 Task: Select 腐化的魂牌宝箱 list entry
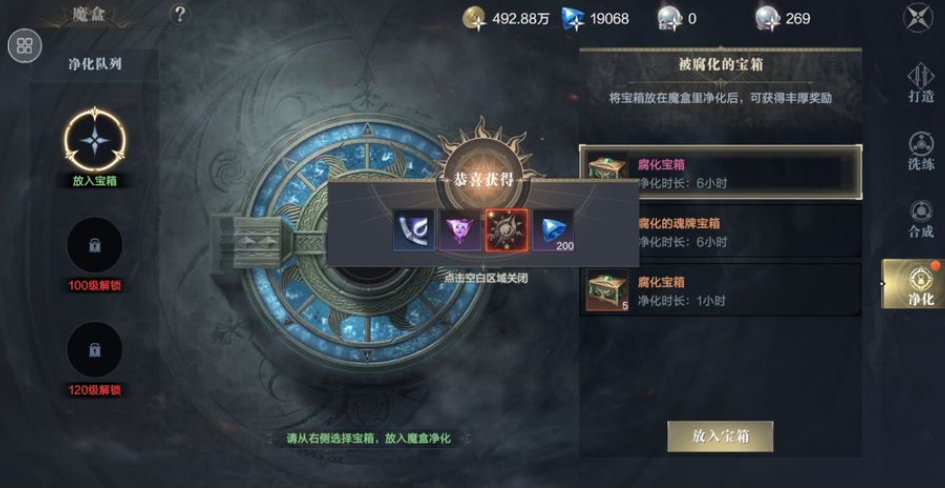[x=721, y=232]
